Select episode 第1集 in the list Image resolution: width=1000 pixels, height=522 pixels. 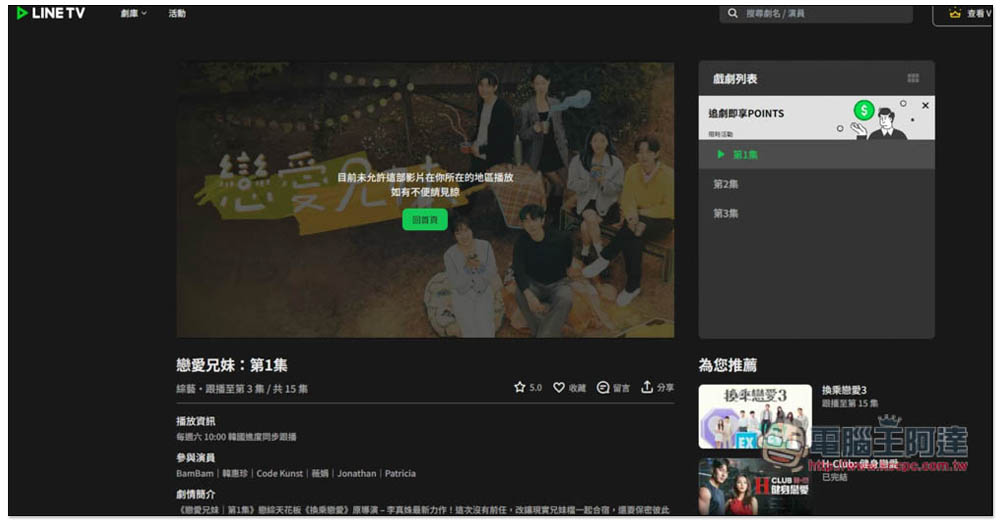816,154
